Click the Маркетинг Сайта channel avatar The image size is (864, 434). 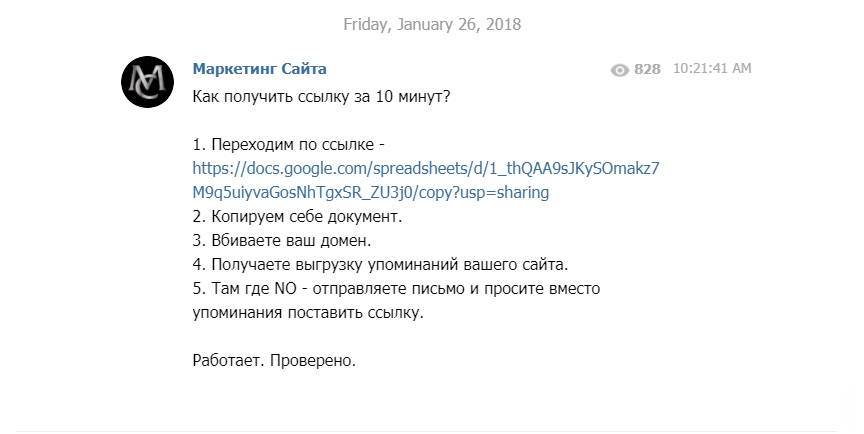tap(148, 81)
